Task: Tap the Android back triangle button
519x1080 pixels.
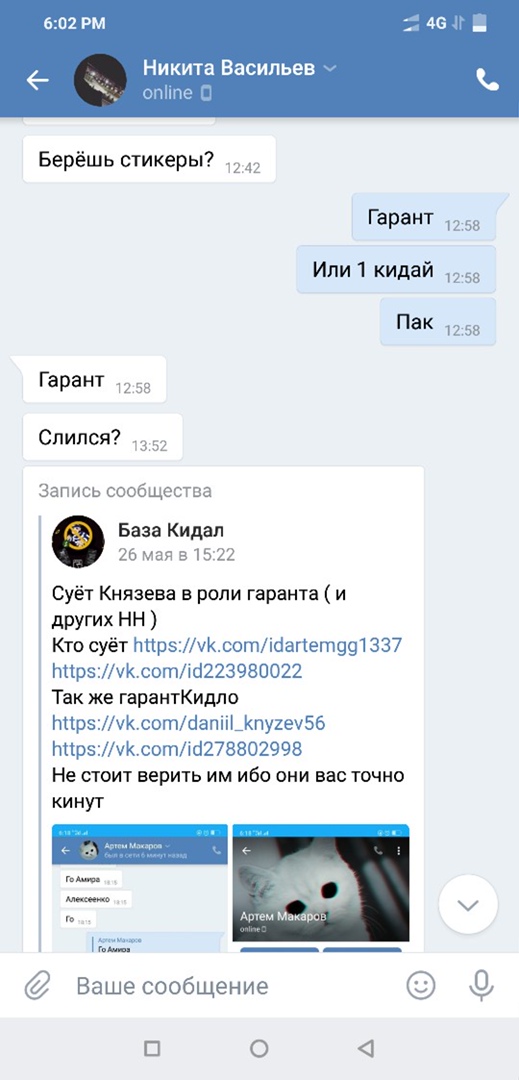Action: (x=366, y=1048)
